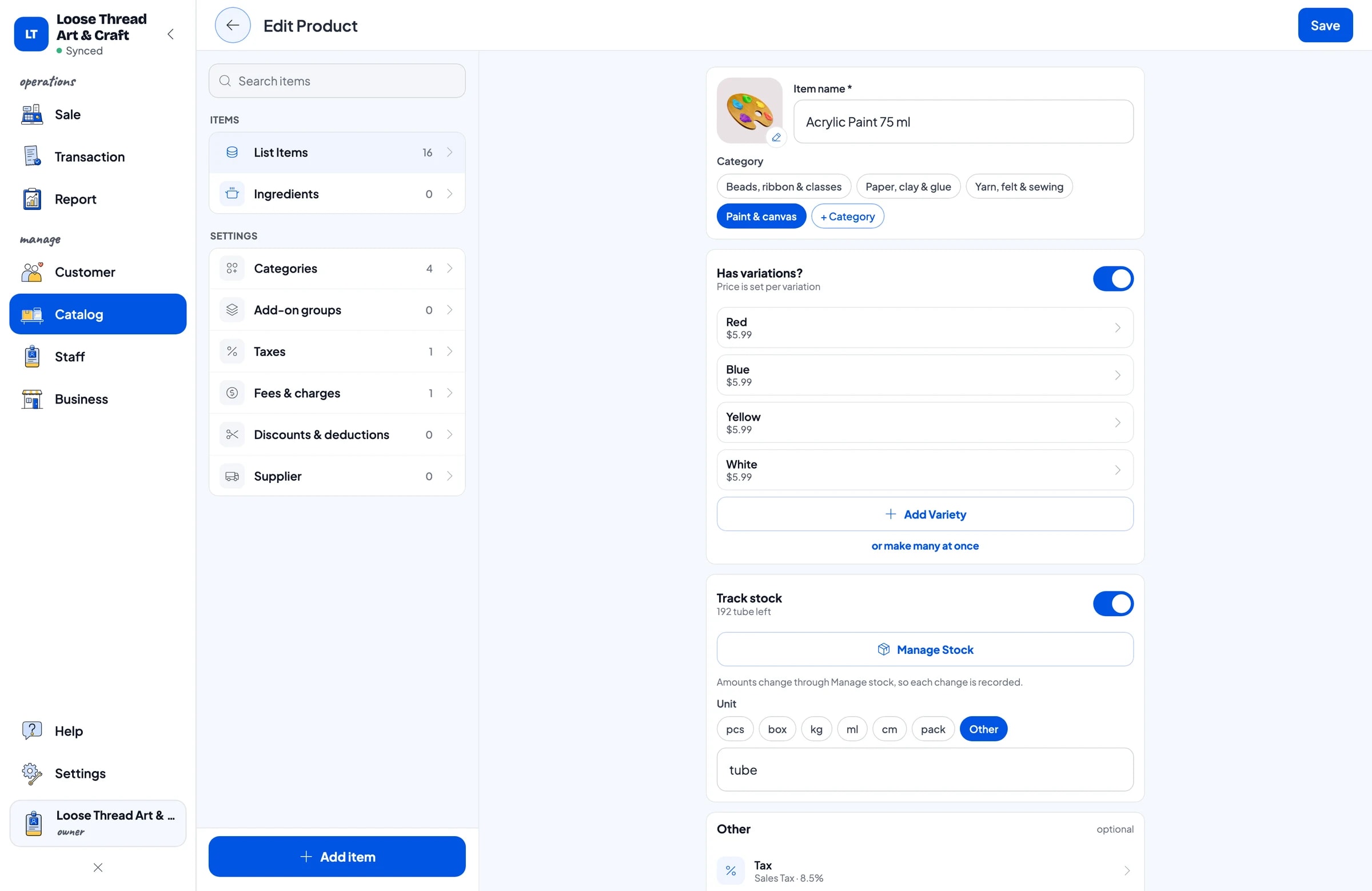
Task: Click Add Variety
Action: pos(924,514)
